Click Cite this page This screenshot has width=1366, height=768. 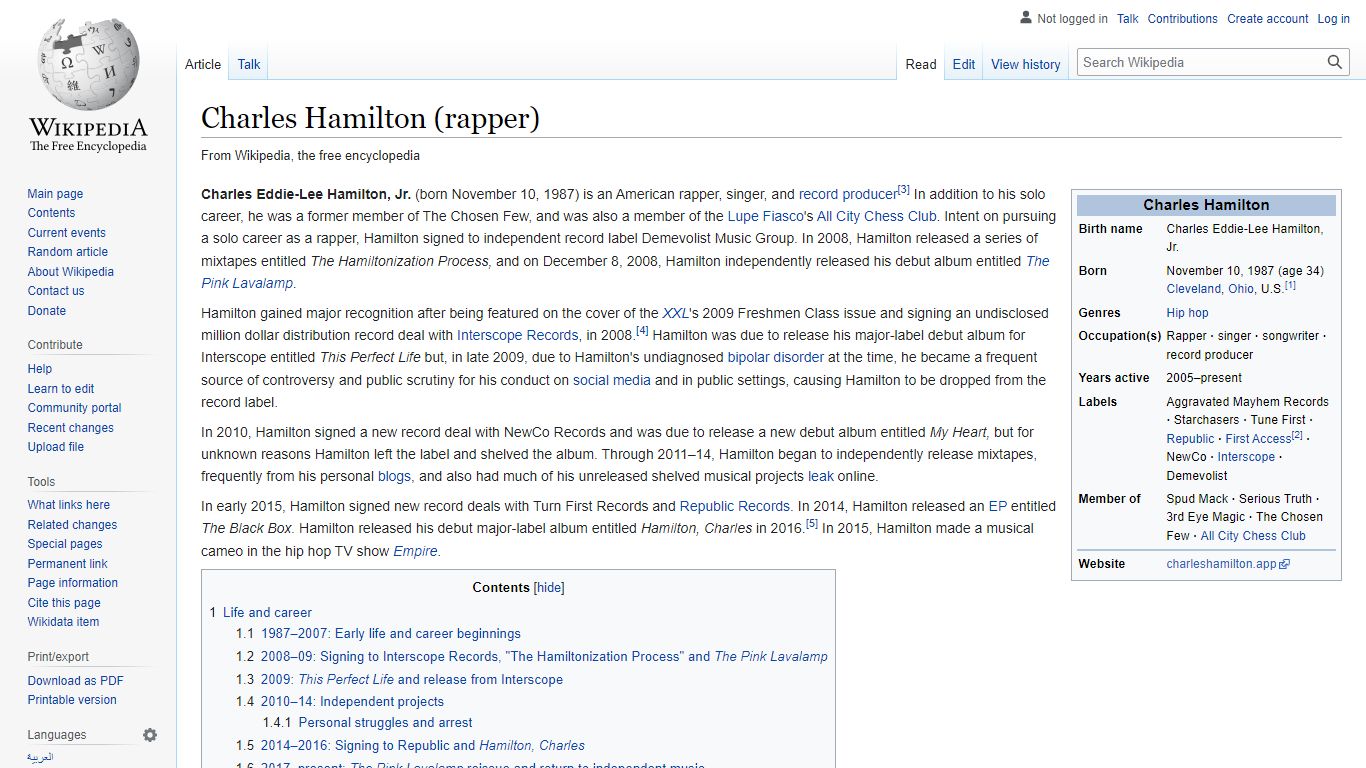coord(64,603)
